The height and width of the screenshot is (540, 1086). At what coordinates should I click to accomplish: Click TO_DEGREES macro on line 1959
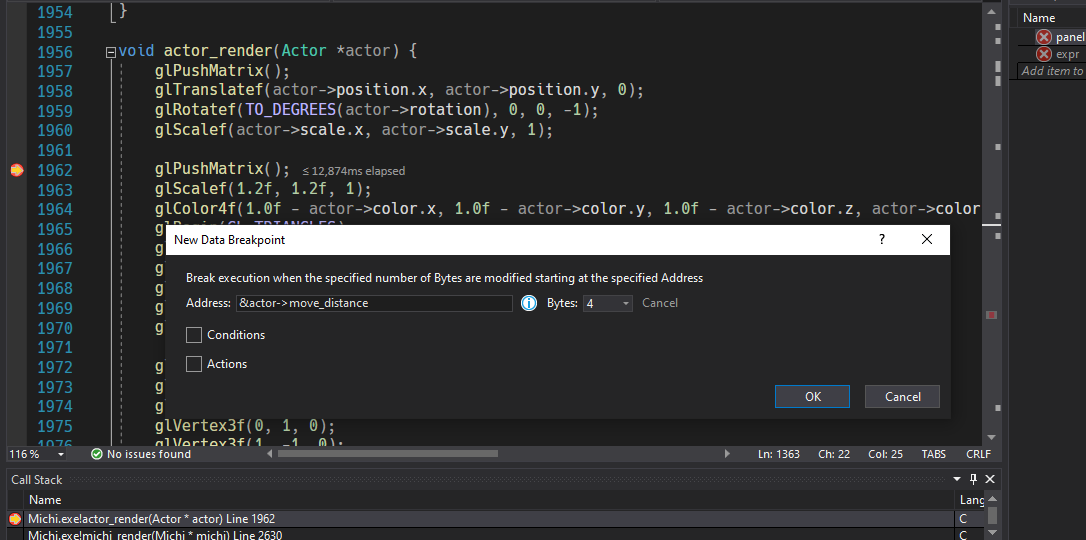290,111
